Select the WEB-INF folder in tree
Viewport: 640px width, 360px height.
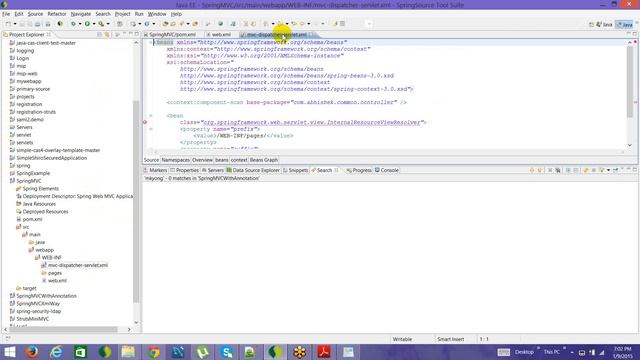coord(51,258)
